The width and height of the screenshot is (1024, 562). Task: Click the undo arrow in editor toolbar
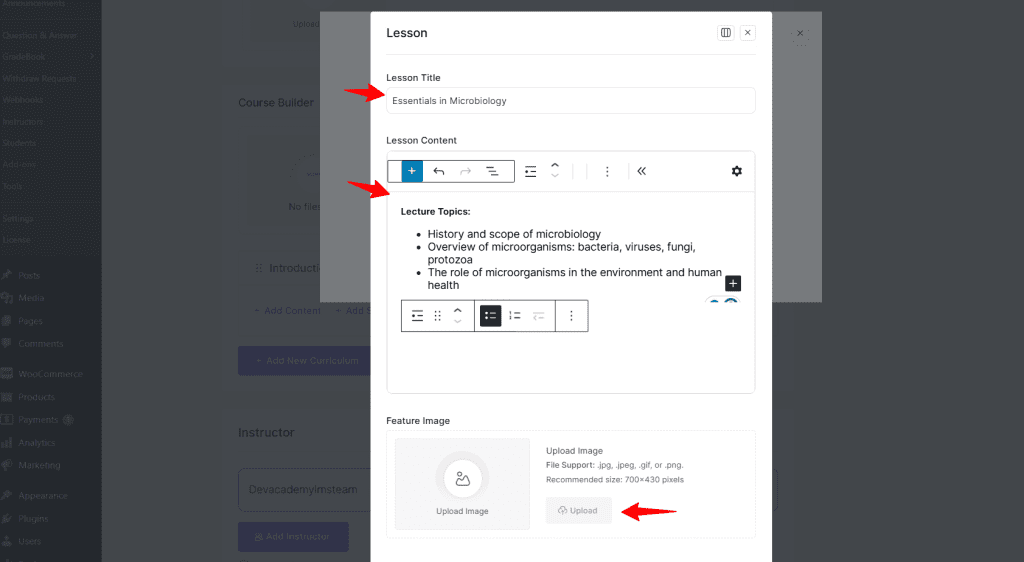[x=439, y=171]
